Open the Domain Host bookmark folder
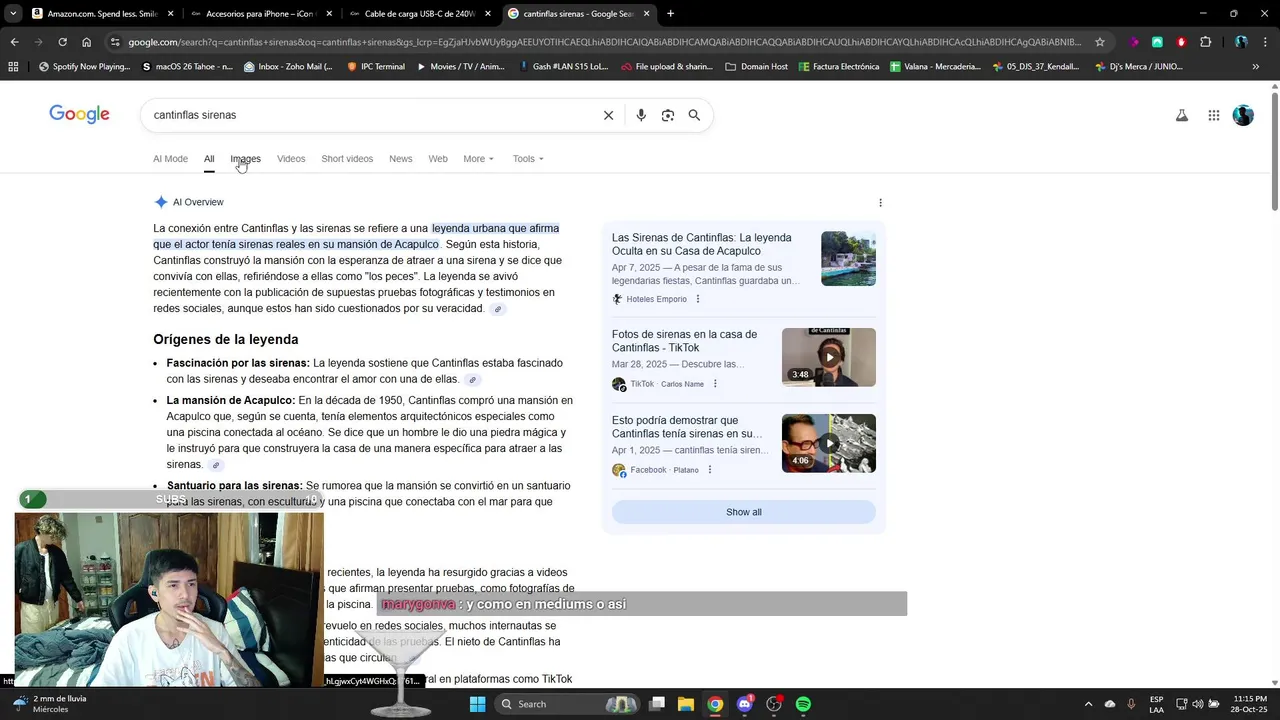 click(756, 66)
